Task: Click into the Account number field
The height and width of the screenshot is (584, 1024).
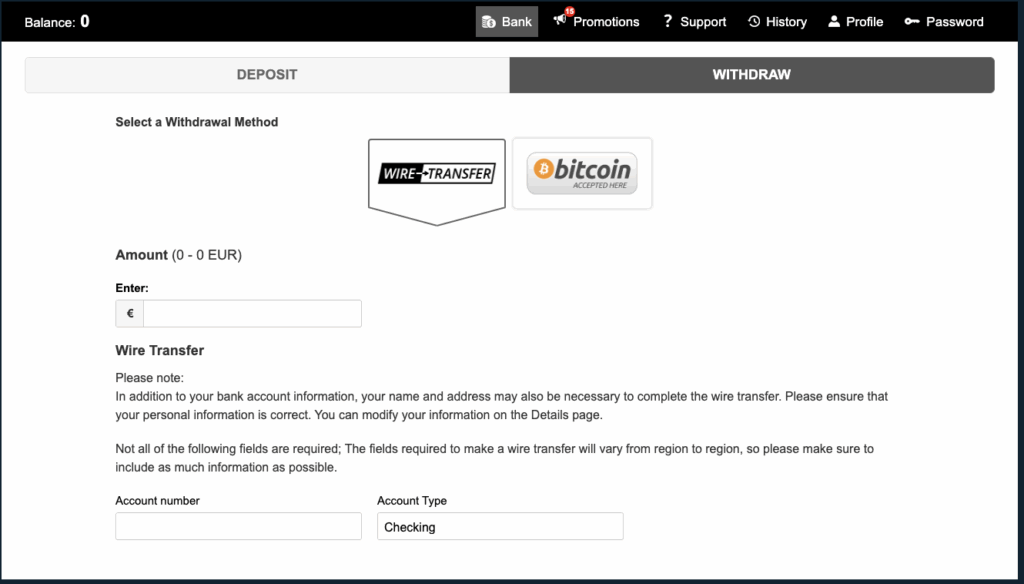Action: coord(238,527)
